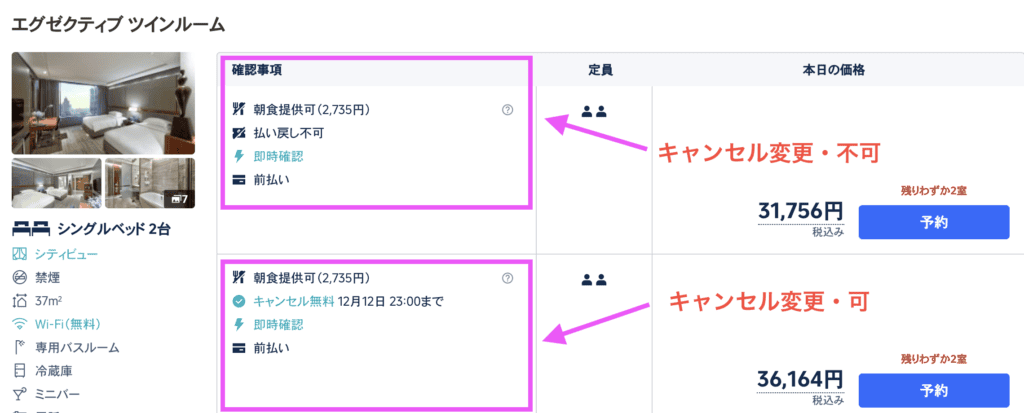Click the Wi-Fi icon in amenities
1024x413 pixels.
[19, 324]
